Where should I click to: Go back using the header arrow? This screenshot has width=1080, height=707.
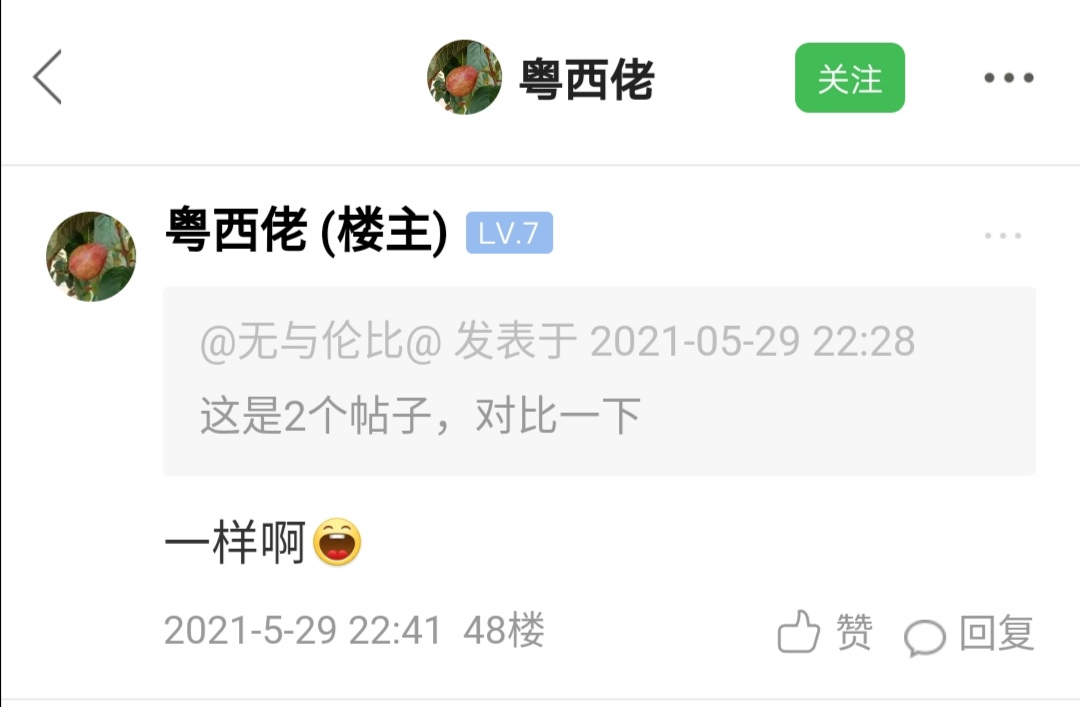pos(48,77)
